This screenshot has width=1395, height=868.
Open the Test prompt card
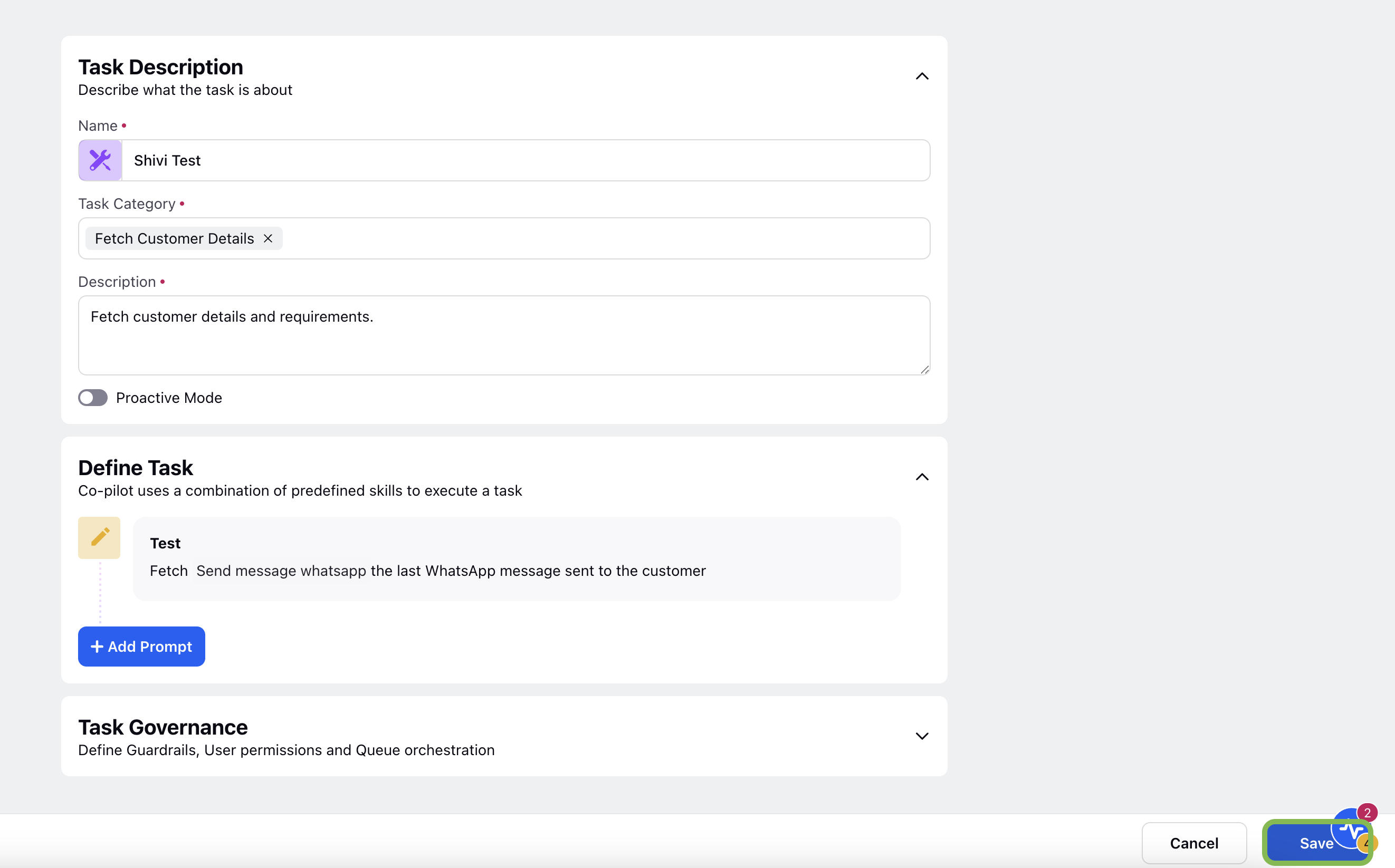[517, 559]
